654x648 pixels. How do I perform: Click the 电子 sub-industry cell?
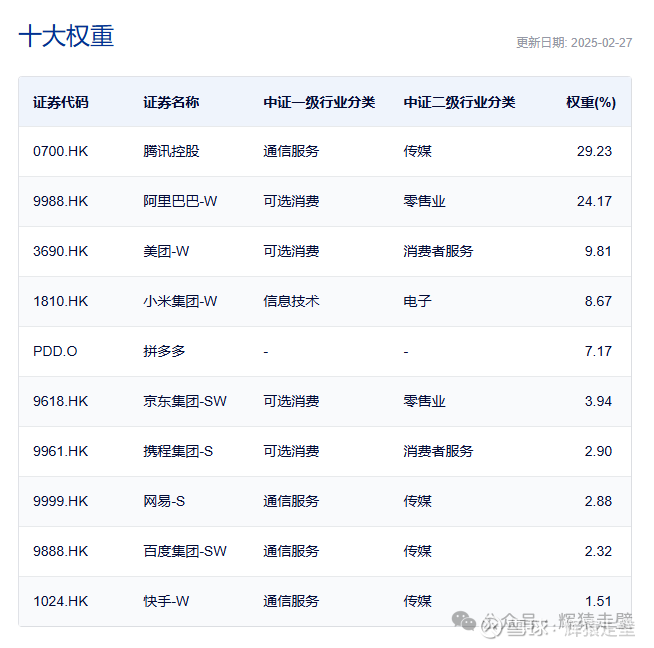(x=418, y=301)
